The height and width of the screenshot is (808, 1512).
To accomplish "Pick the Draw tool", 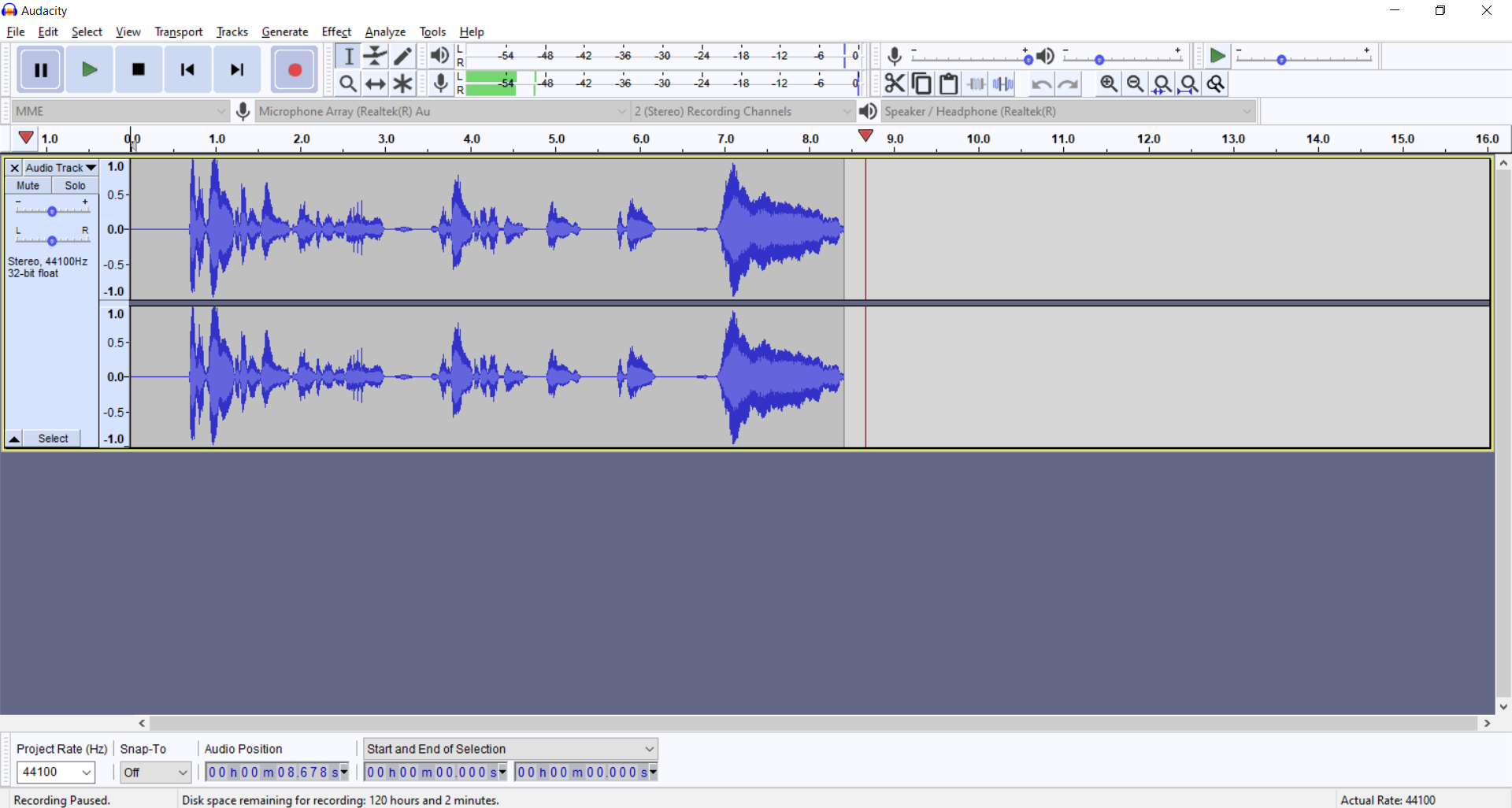I will pyautogui.click(x=402, y=56).
